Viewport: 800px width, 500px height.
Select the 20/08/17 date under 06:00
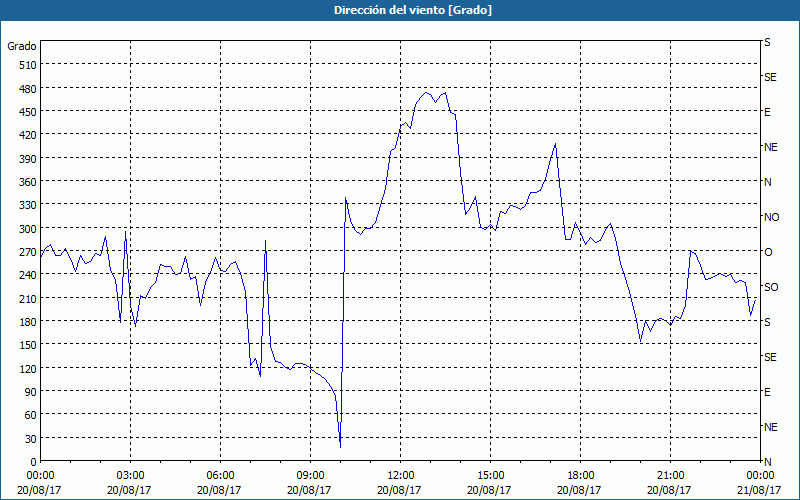[220, 490]
